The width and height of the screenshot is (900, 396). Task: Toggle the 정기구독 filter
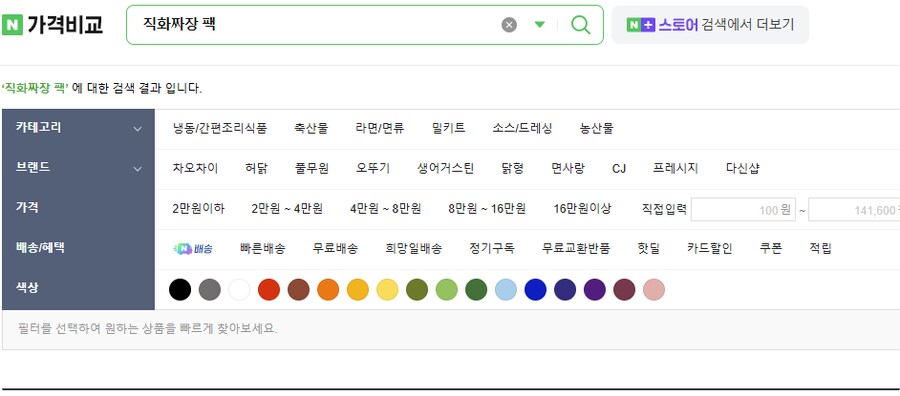click(x=492, y=249)
